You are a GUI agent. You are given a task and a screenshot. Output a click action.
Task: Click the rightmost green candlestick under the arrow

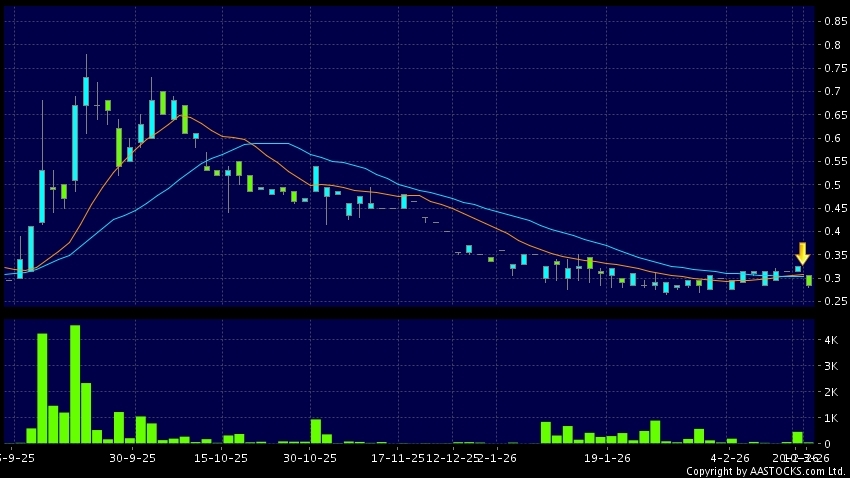[x=808, y=281]
